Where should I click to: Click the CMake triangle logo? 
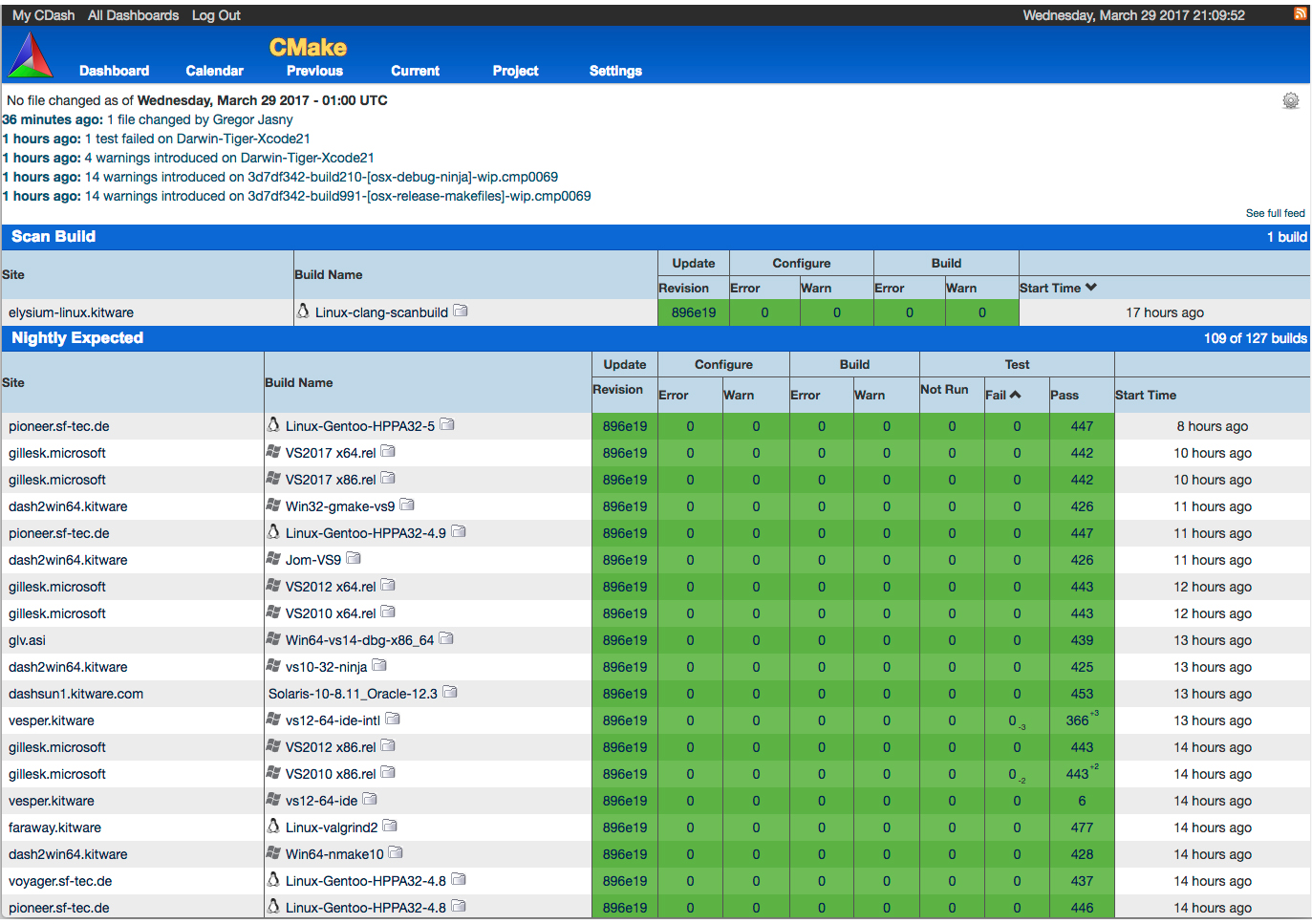31,55
